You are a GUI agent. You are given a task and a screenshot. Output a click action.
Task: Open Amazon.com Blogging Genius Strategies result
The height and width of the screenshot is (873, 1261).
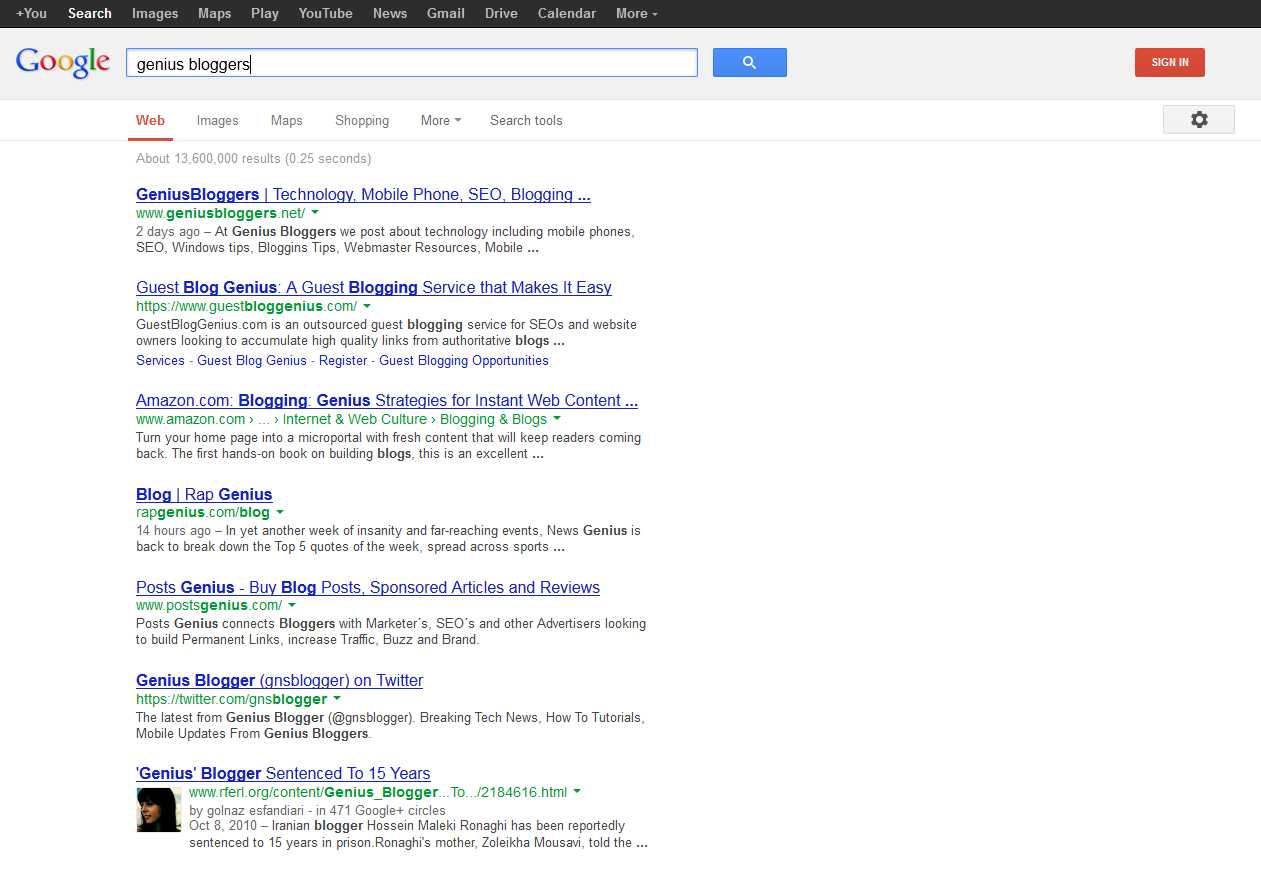click(x=387, y=400)
